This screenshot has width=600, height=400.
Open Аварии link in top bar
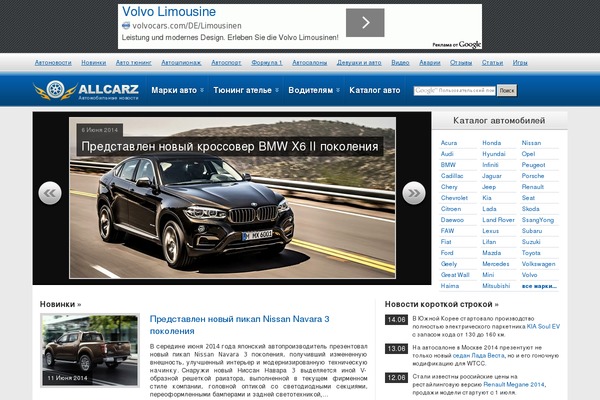coord(430,62)
